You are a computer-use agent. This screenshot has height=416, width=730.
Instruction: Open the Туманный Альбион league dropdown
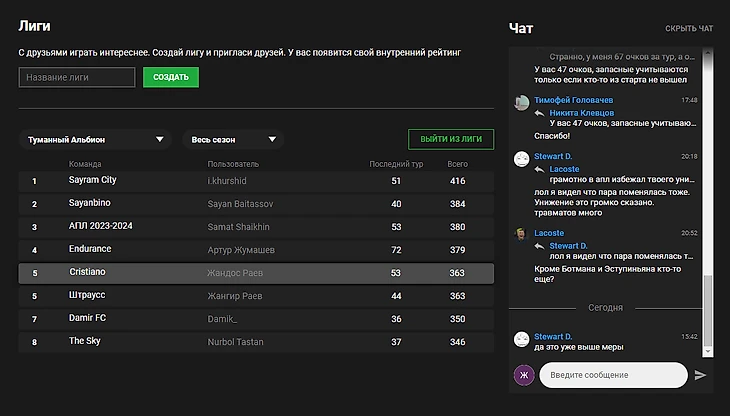pos(94,140)
